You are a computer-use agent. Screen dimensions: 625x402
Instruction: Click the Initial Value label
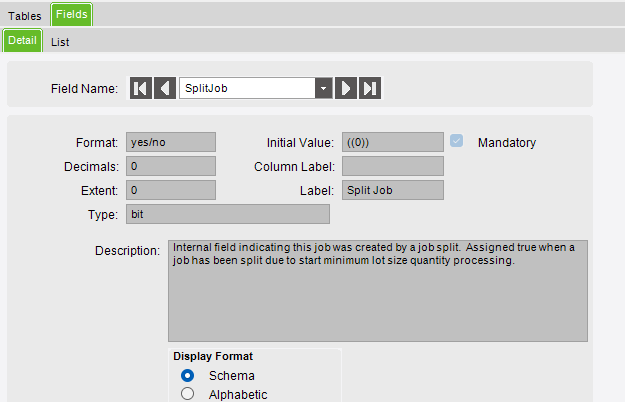(x=300, y=143)
